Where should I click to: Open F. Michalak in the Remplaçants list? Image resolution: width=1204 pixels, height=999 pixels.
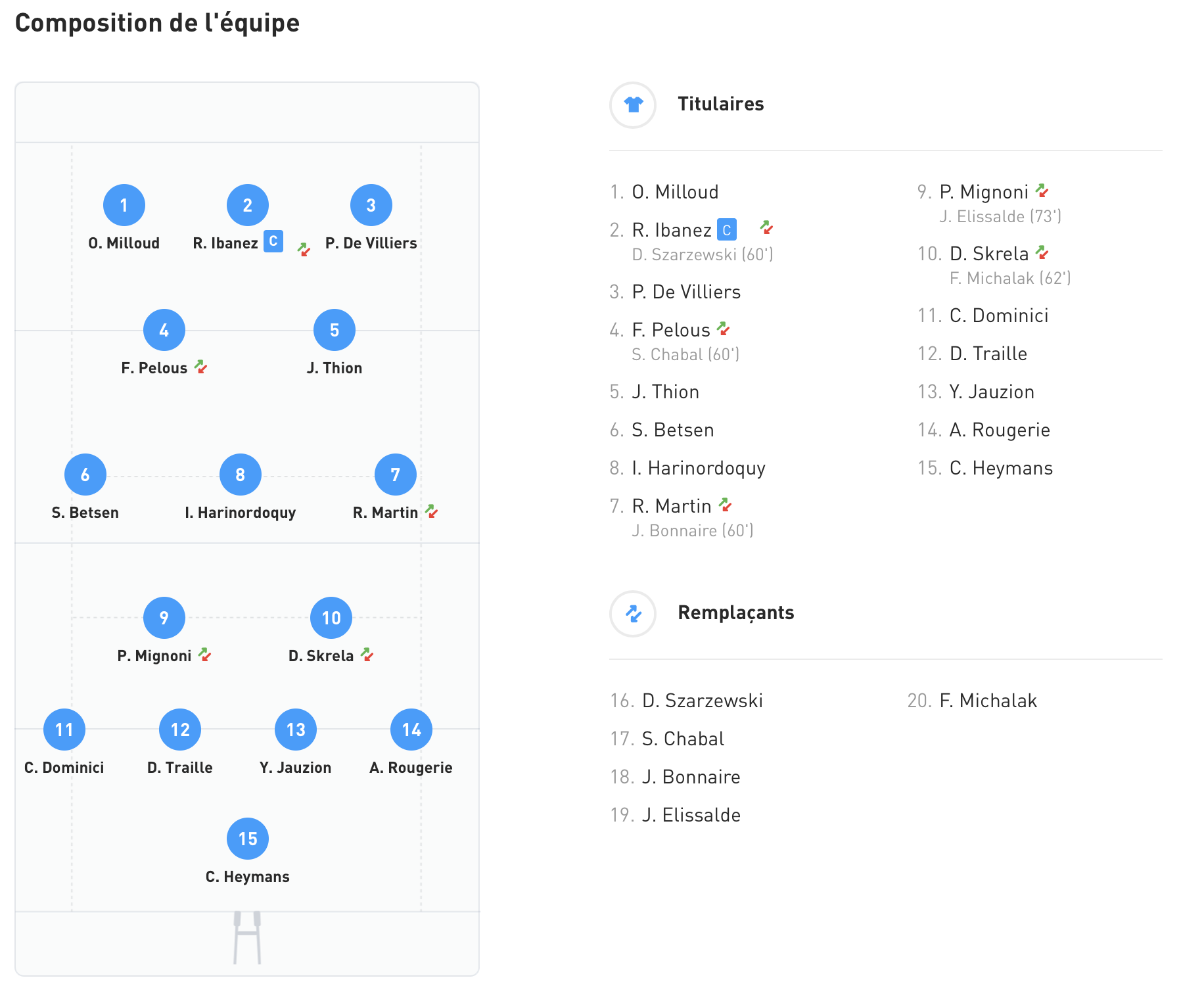[988, 701]
